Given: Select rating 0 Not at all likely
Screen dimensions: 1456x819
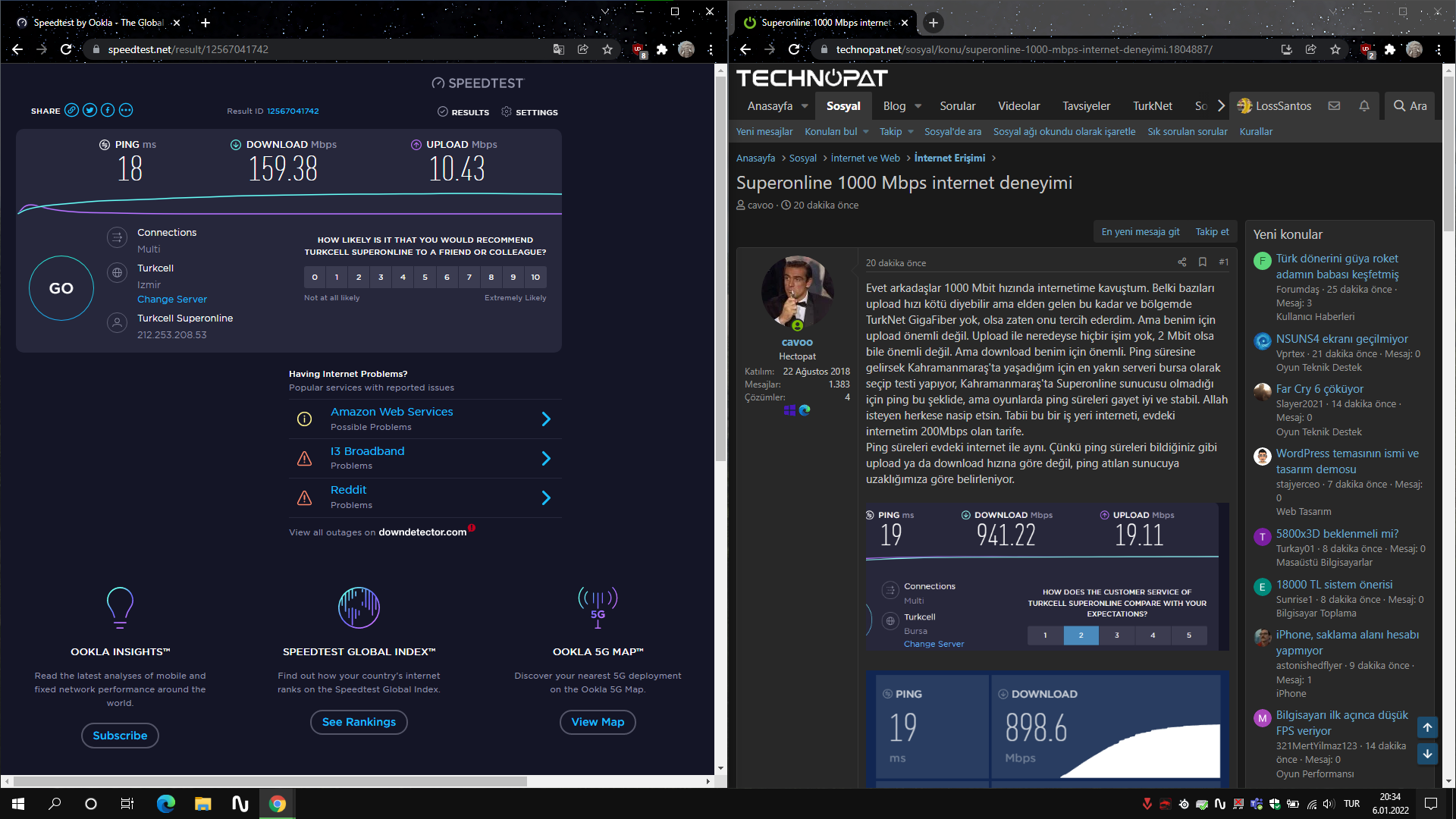Looking at the screenshot, I should tap(315, 278).
